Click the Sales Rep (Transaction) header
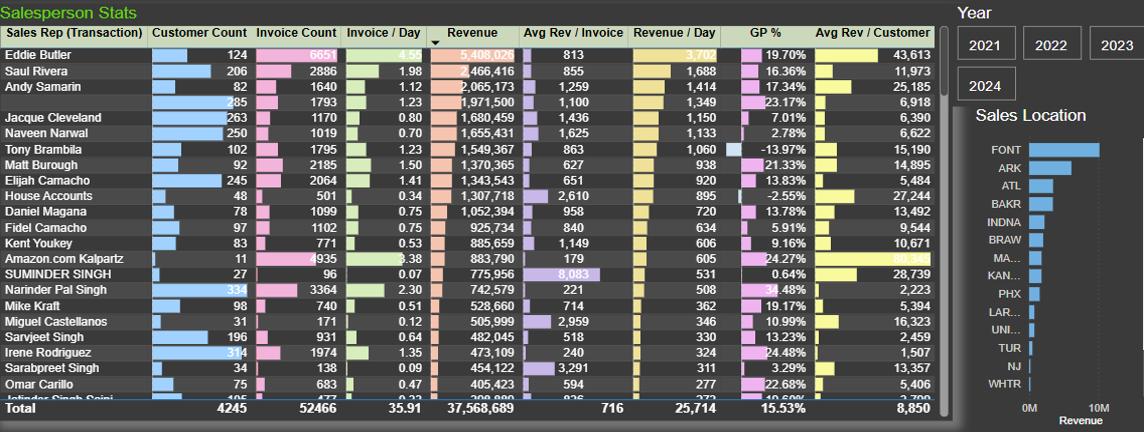This screenshot has width=1144, height=432. [x=74, y=33]
